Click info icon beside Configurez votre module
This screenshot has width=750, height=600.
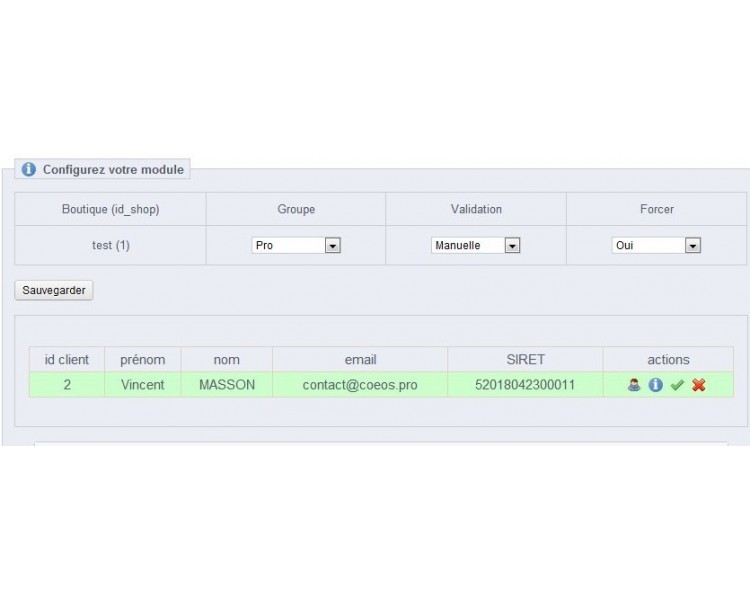tap(29, 170)
